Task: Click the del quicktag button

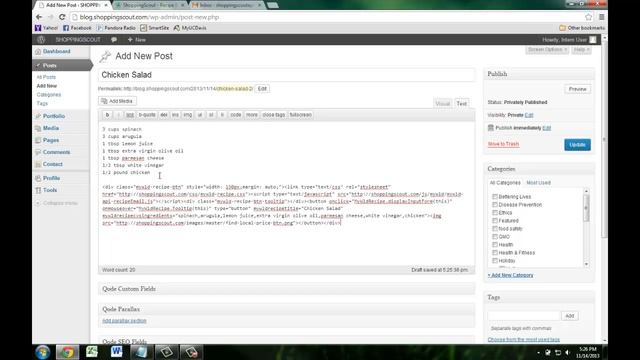Action: [x=164, y=115]
